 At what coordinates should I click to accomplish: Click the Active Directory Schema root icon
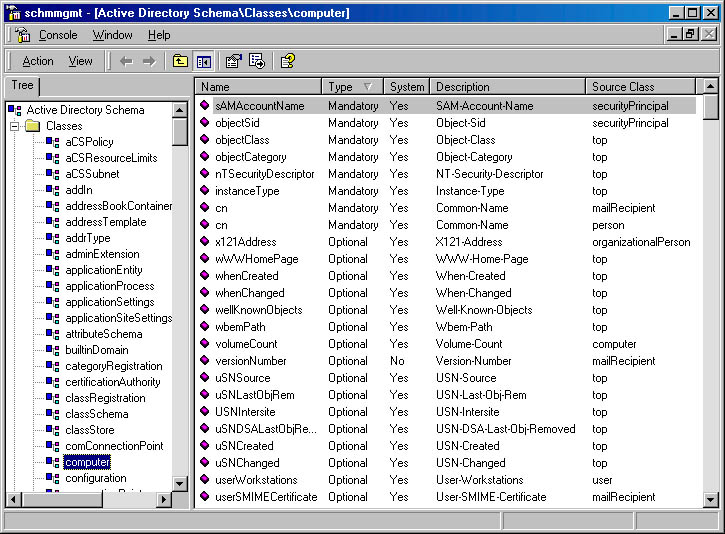(15, 110)
